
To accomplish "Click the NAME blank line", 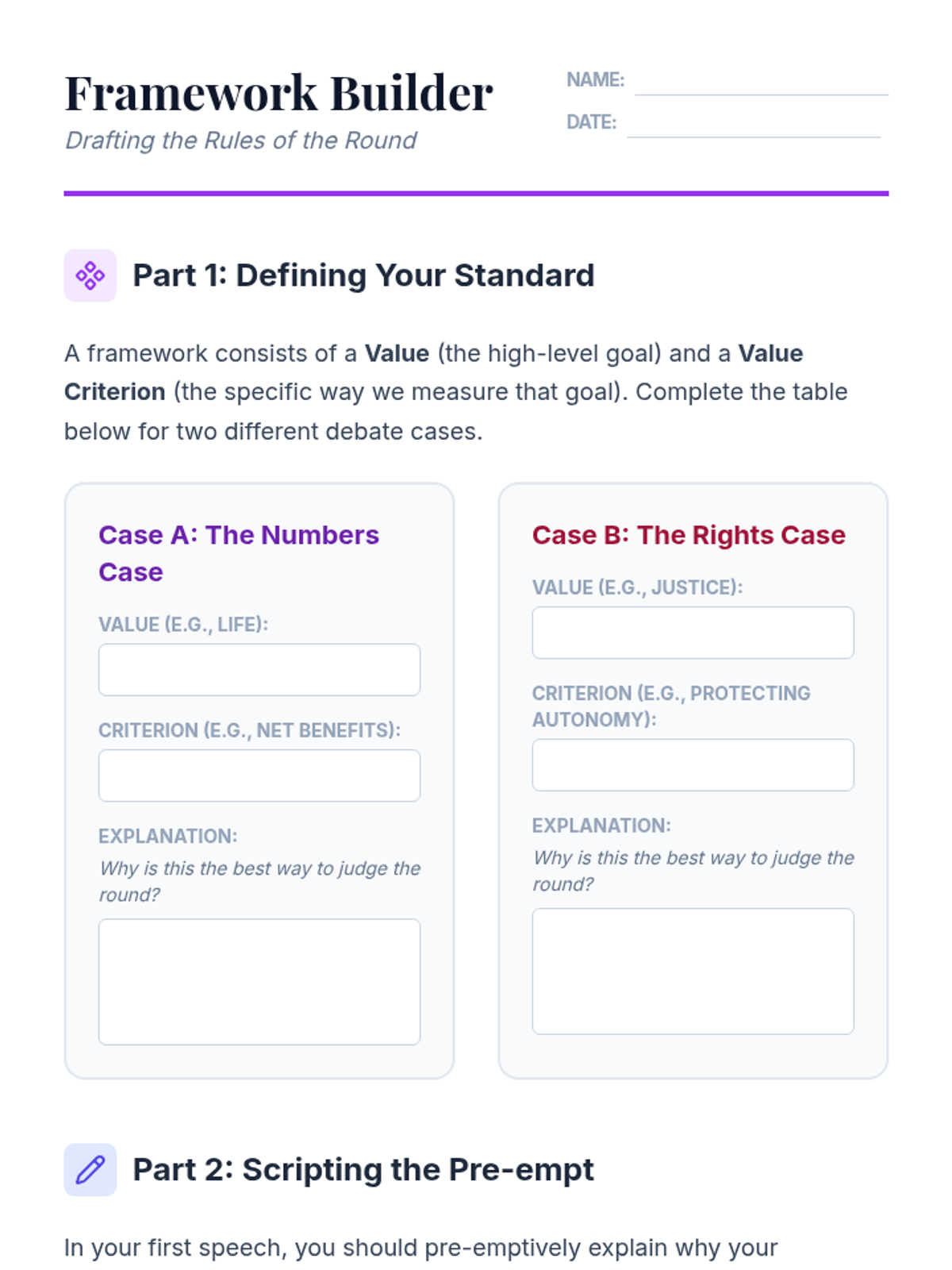I will coord(761,83).
